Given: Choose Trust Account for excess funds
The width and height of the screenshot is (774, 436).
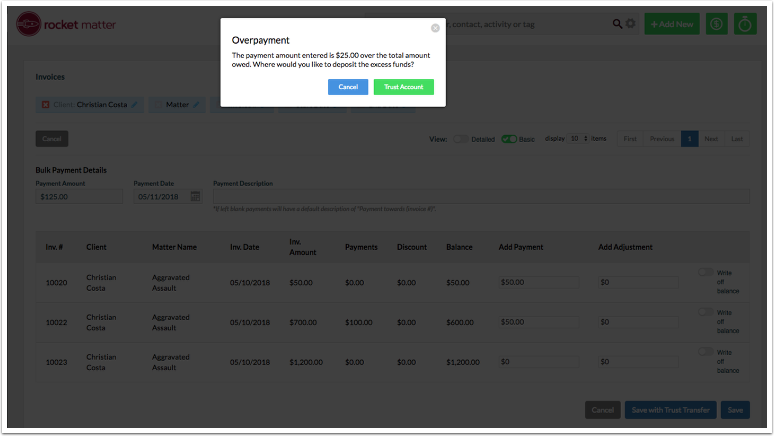Looking at the screenshot, I should tap(403, 87).
